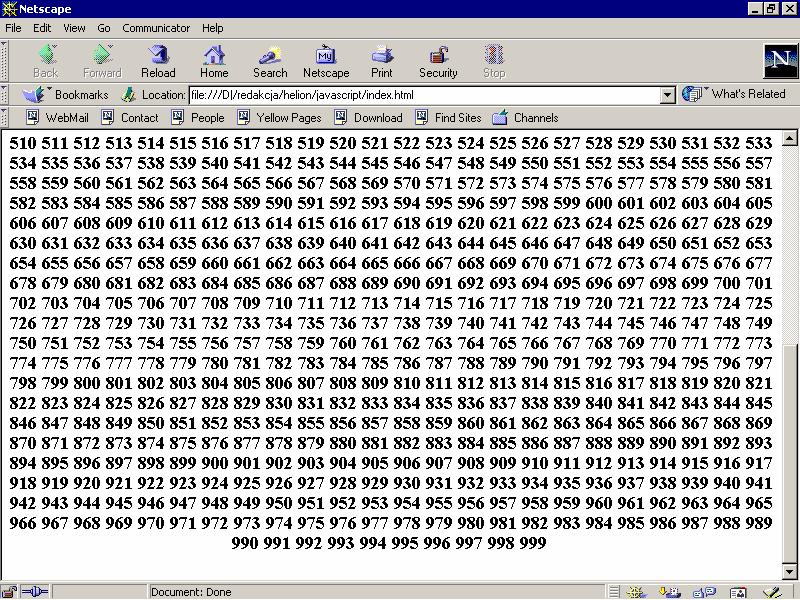Open the Search toolbar button
The width and height of the screenshot is (800, 600).
tap(270, 61)
